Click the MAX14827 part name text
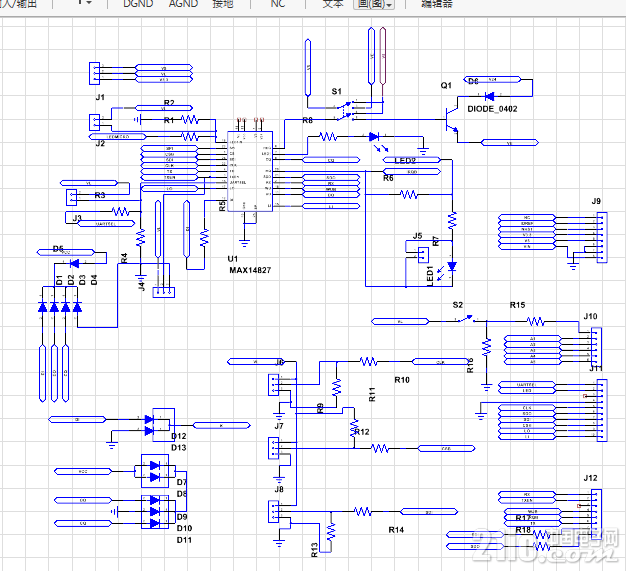626x571 pixels. 250,270
